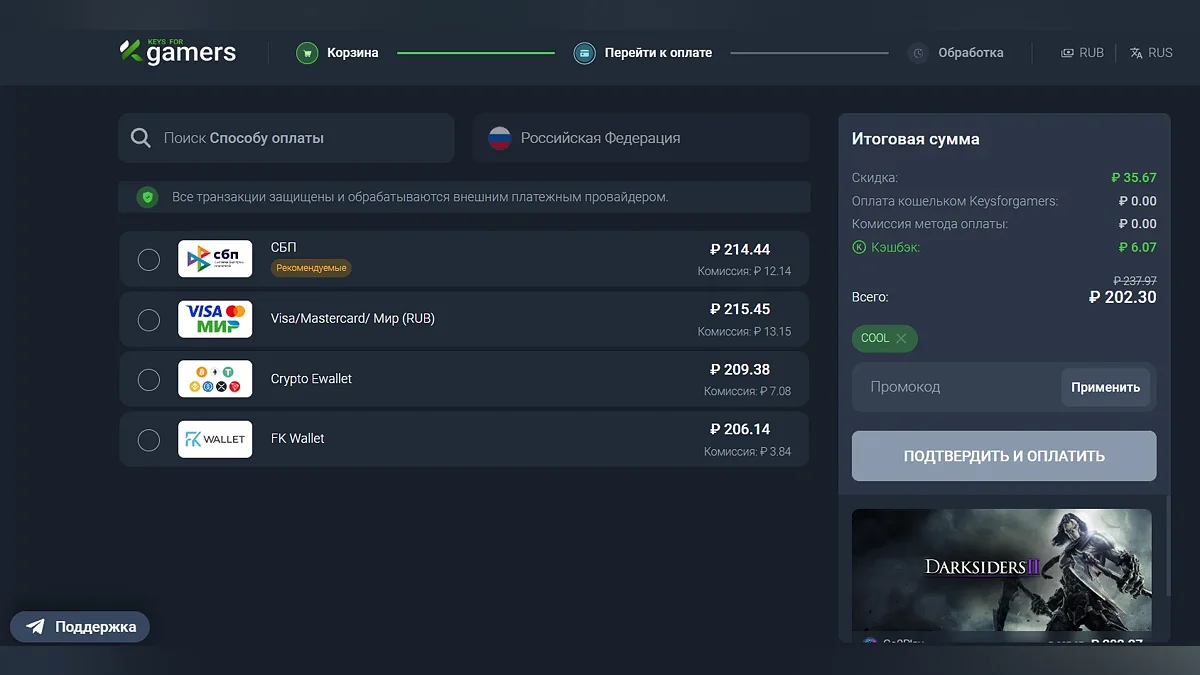The width and height of the screenshot is (1200, 675).
Task: Click the ₽ 215.45 Visa/Mastercard price
Action: pos(740,310)
